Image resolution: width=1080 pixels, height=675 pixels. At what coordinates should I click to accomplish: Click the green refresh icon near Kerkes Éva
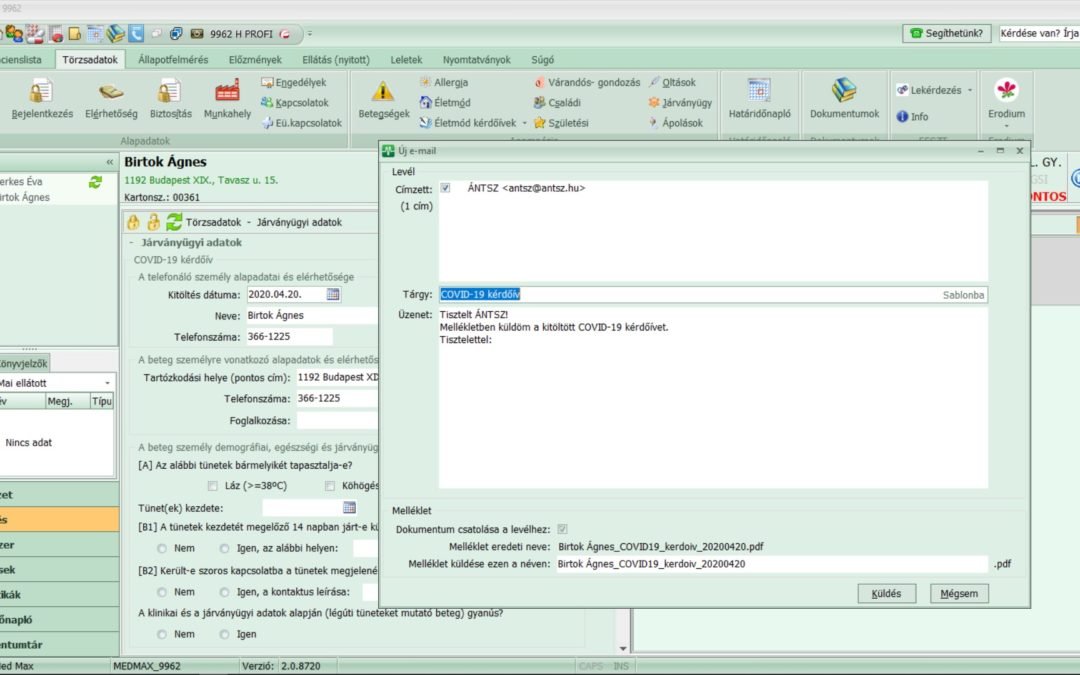(x=95, y=182)
